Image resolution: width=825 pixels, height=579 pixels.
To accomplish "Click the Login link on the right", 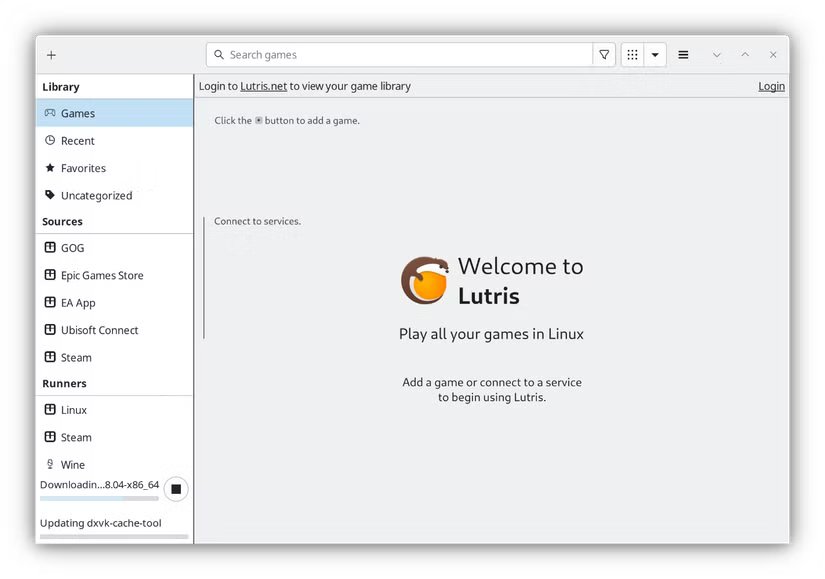I will pyautogui.click(x=771, y=86).
